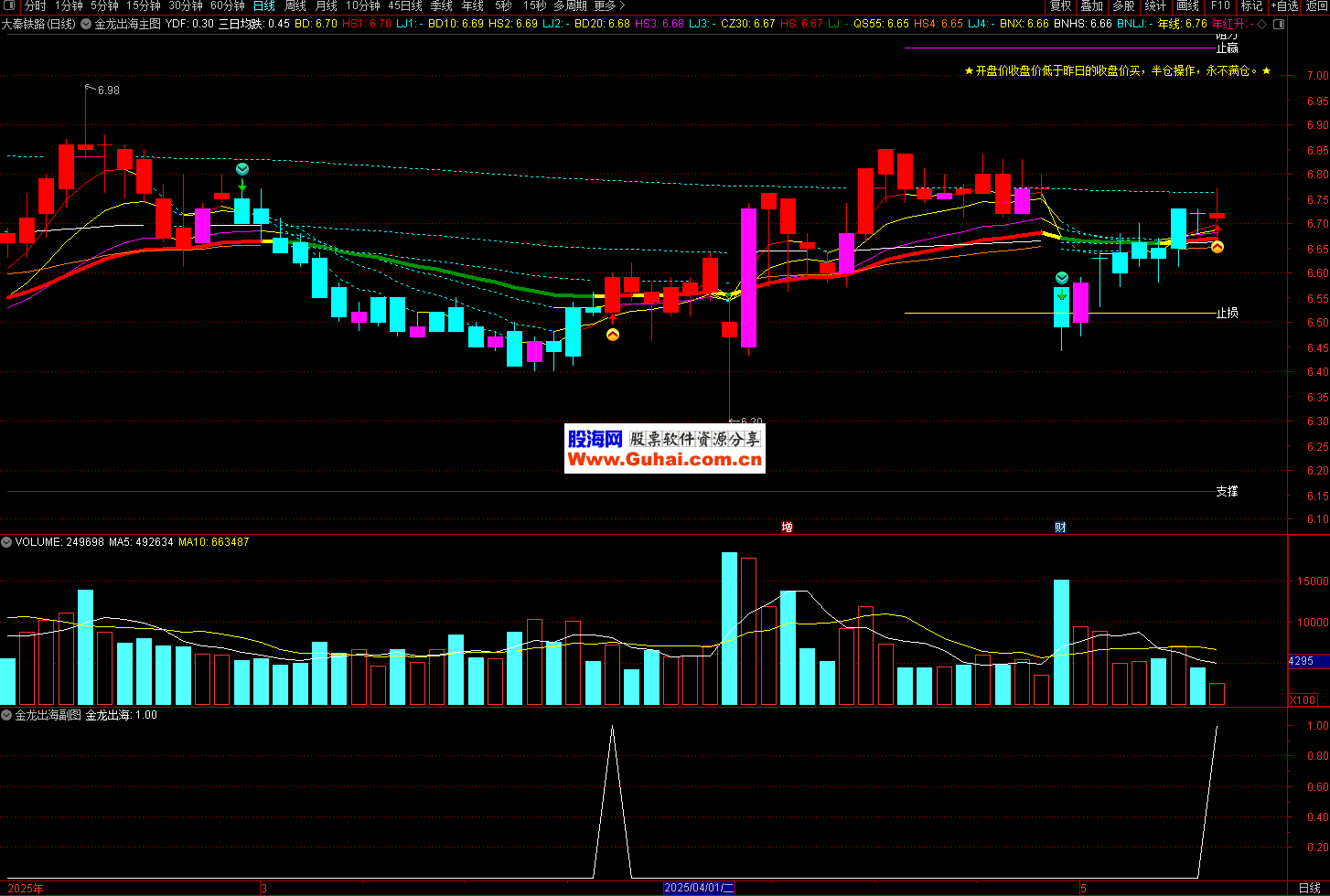Click the 止损 stop-loss line label
1330x896 pixels.
point(1227,313)
